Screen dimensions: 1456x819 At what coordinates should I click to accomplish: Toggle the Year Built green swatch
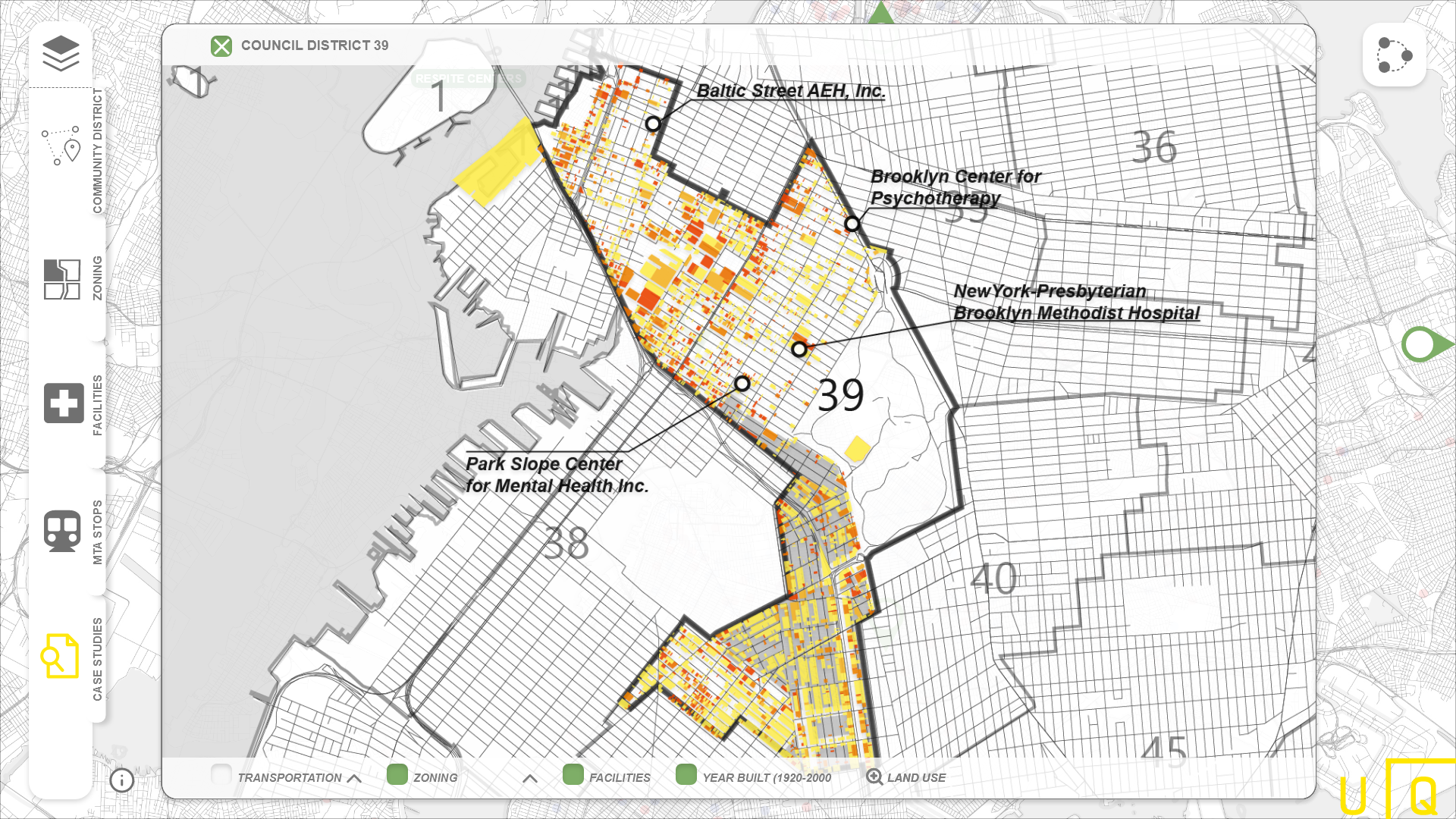click(x=686, y=774)
